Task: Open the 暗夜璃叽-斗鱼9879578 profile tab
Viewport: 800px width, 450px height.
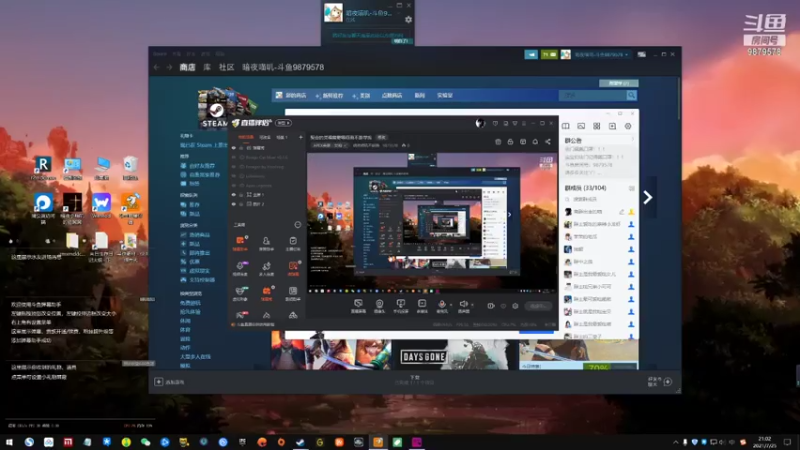Action: coord(283,67)
